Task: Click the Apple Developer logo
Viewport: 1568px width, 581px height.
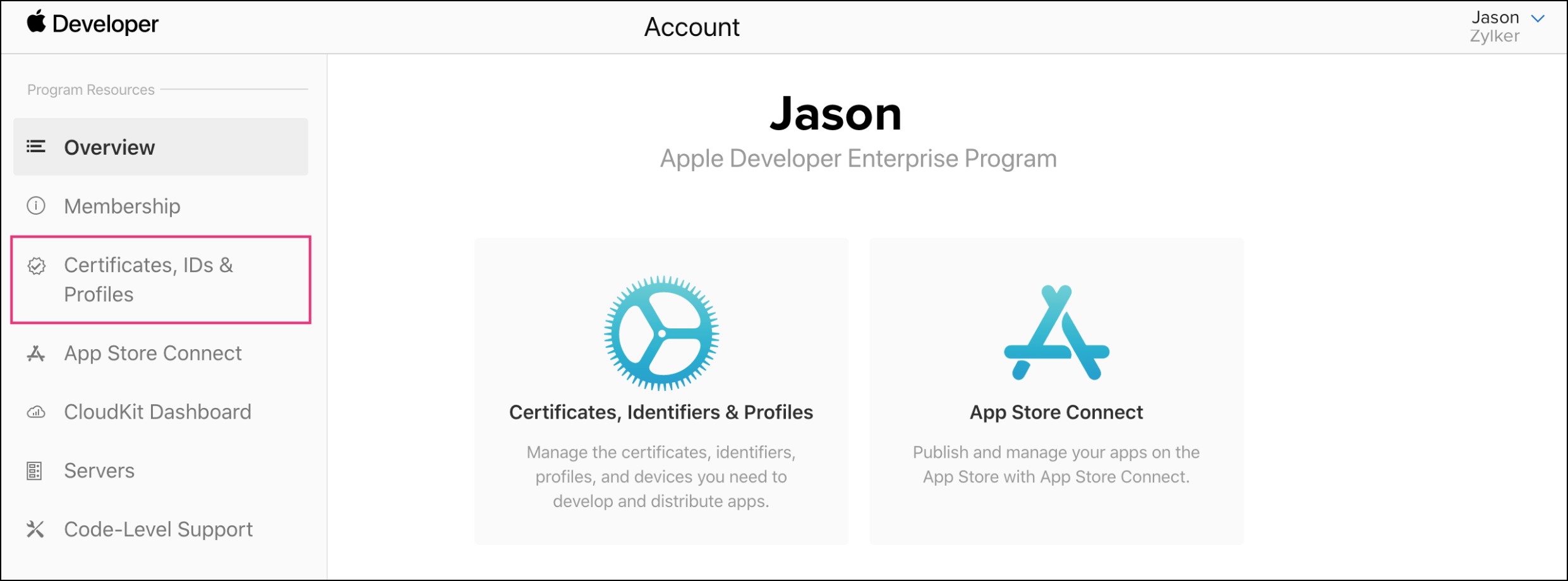Action: pos(92,23)
